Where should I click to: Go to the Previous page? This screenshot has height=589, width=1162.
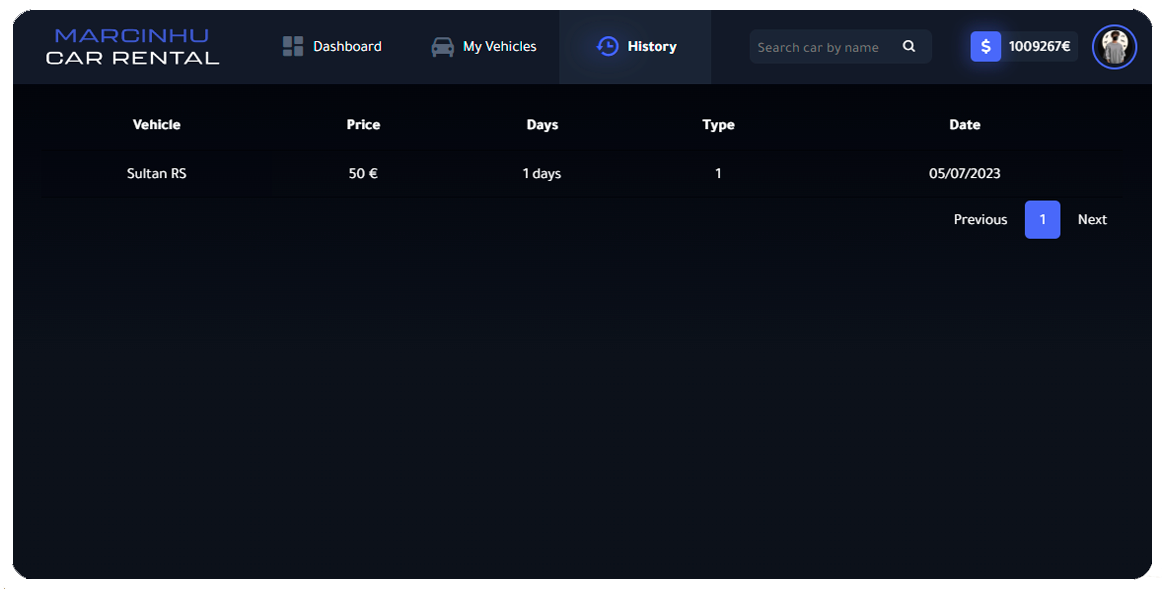979,219
